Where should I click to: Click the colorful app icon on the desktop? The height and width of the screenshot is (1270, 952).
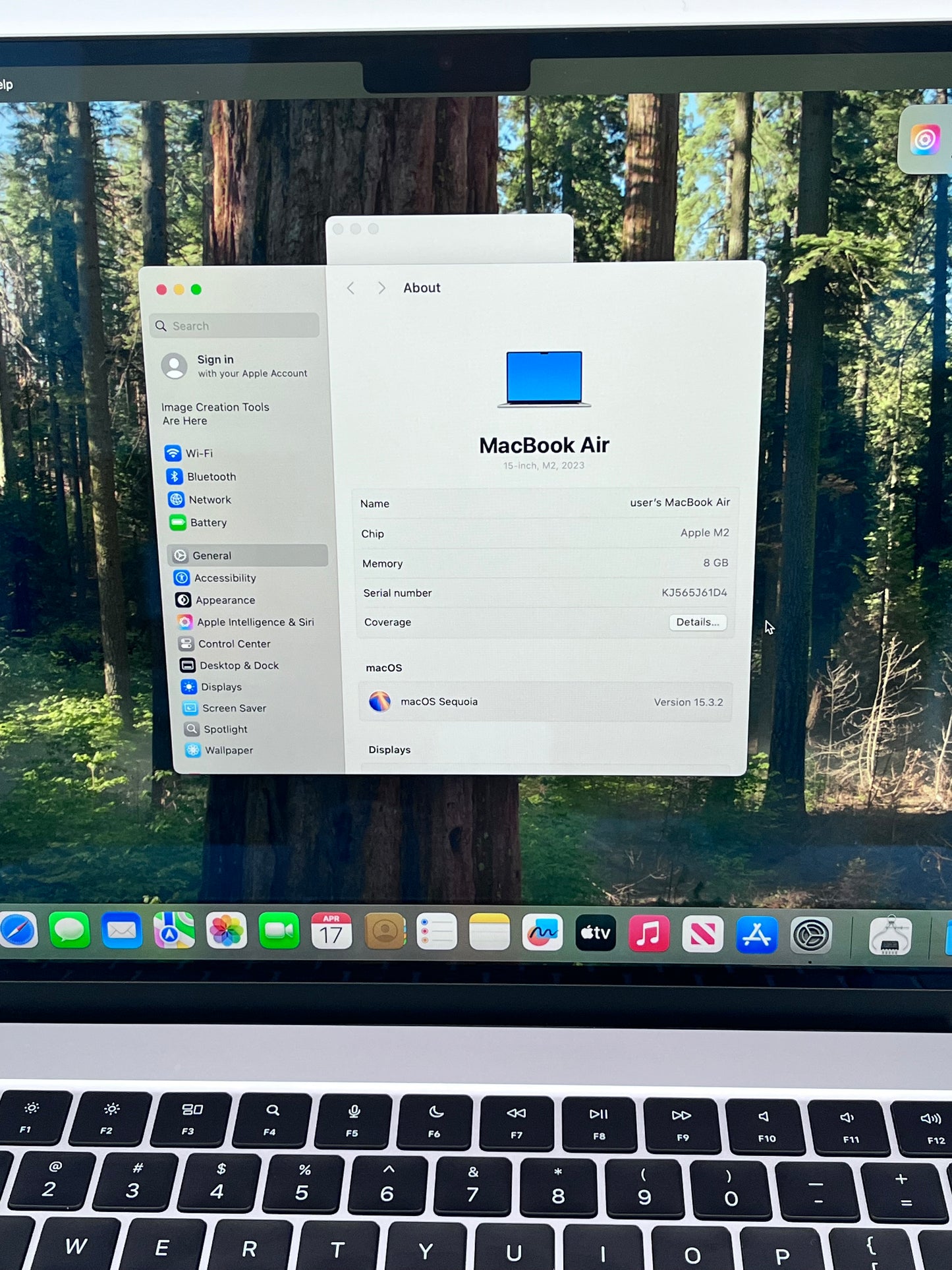click(x=925, y=140)
